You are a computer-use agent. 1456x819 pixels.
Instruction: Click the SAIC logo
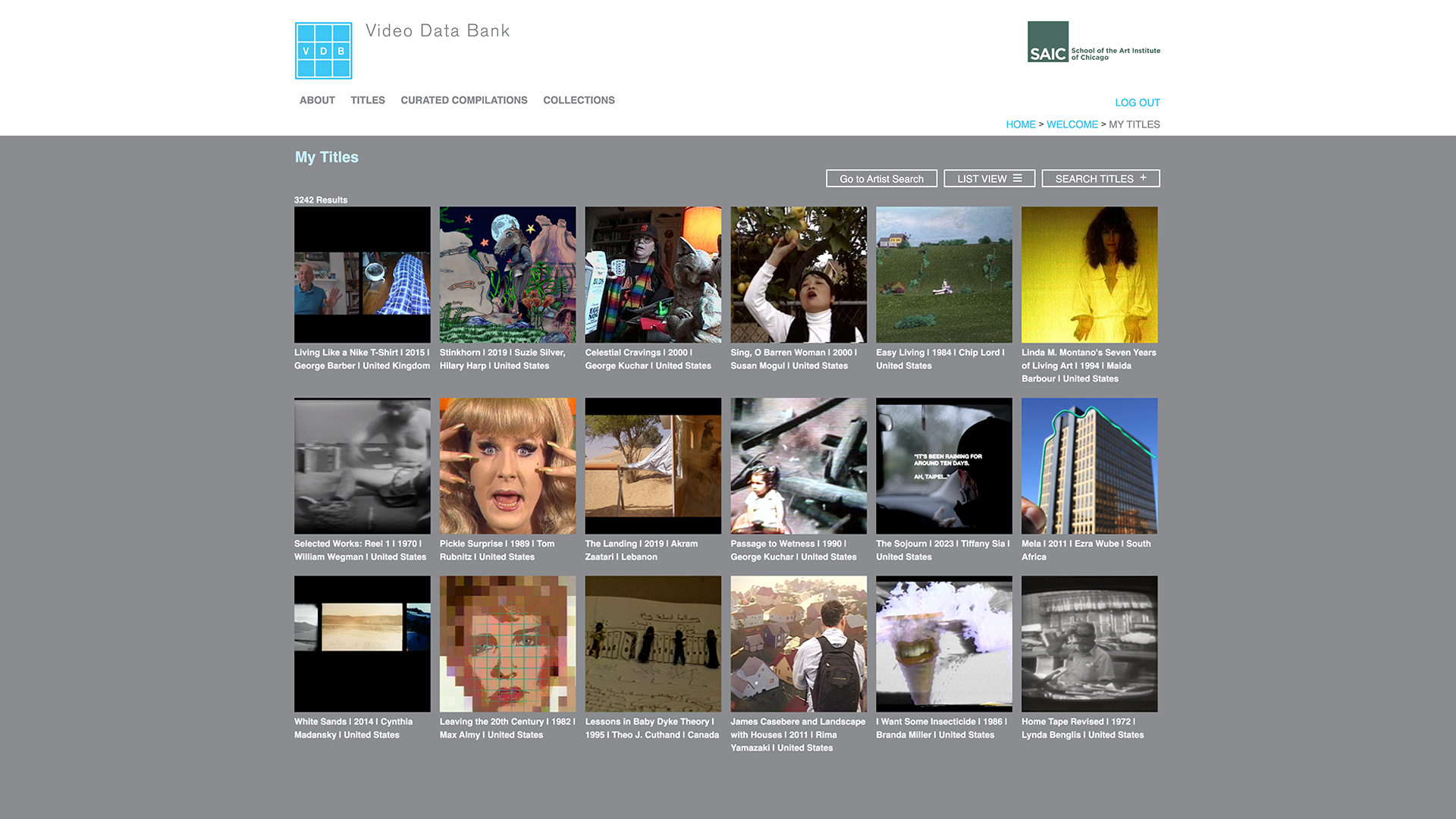[x=1094, y=42]
